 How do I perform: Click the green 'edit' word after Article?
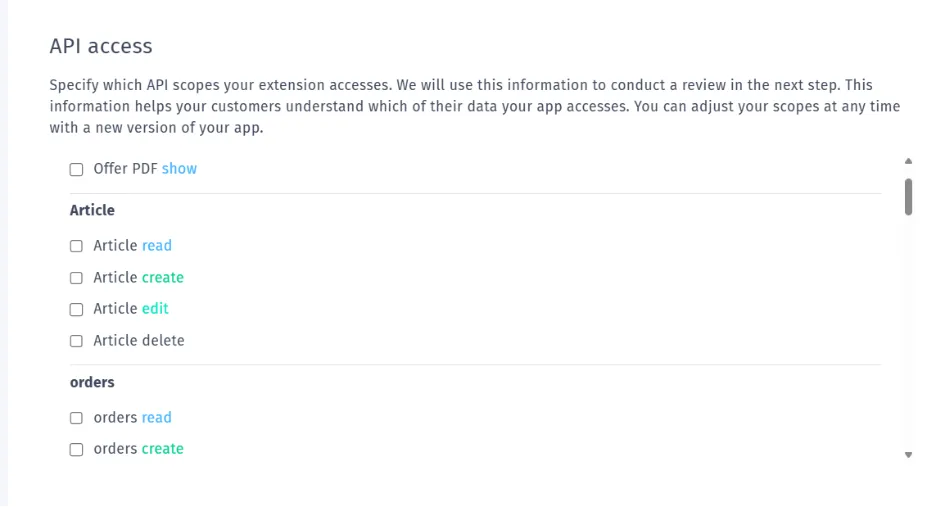(155, 309)
